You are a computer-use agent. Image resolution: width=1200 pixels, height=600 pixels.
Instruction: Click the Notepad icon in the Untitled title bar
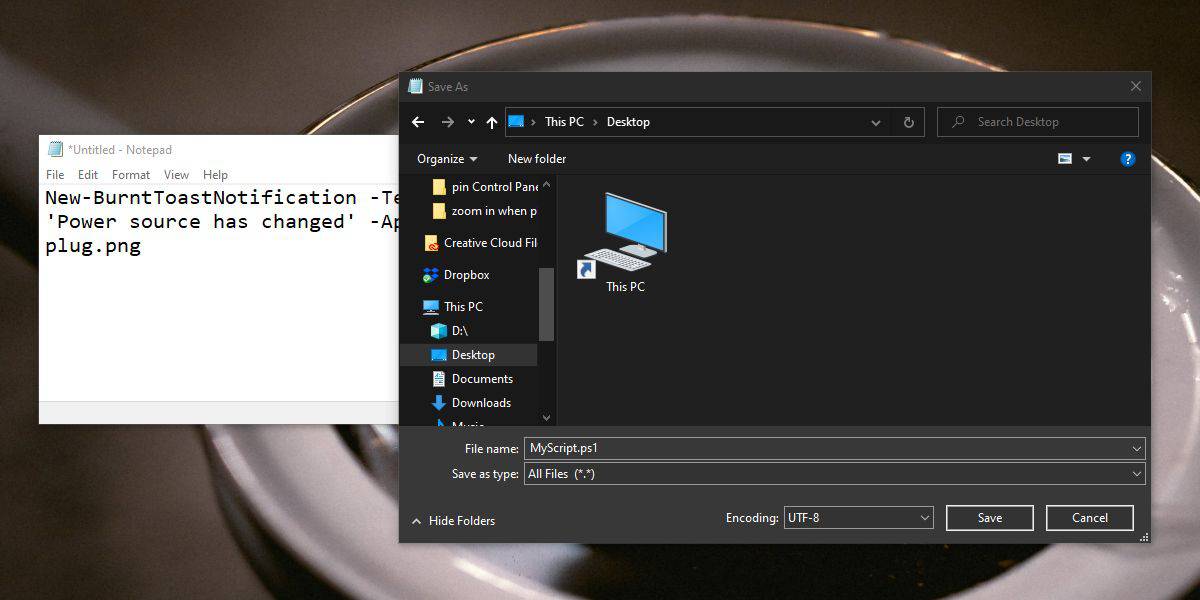pos(56,149)
